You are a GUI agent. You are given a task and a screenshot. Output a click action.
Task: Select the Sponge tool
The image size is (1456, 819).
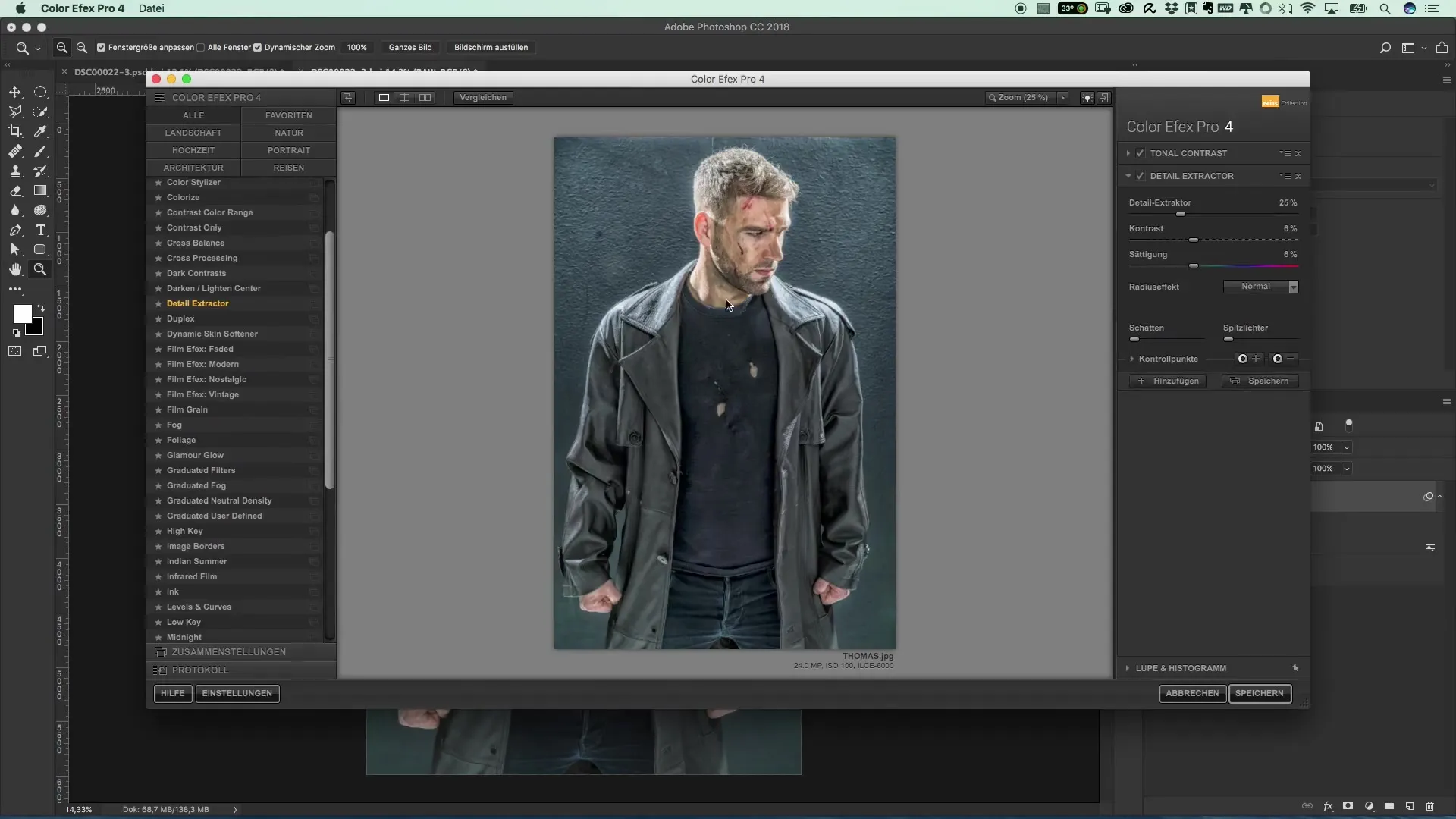pyautogui.click(x=41, y=210)
